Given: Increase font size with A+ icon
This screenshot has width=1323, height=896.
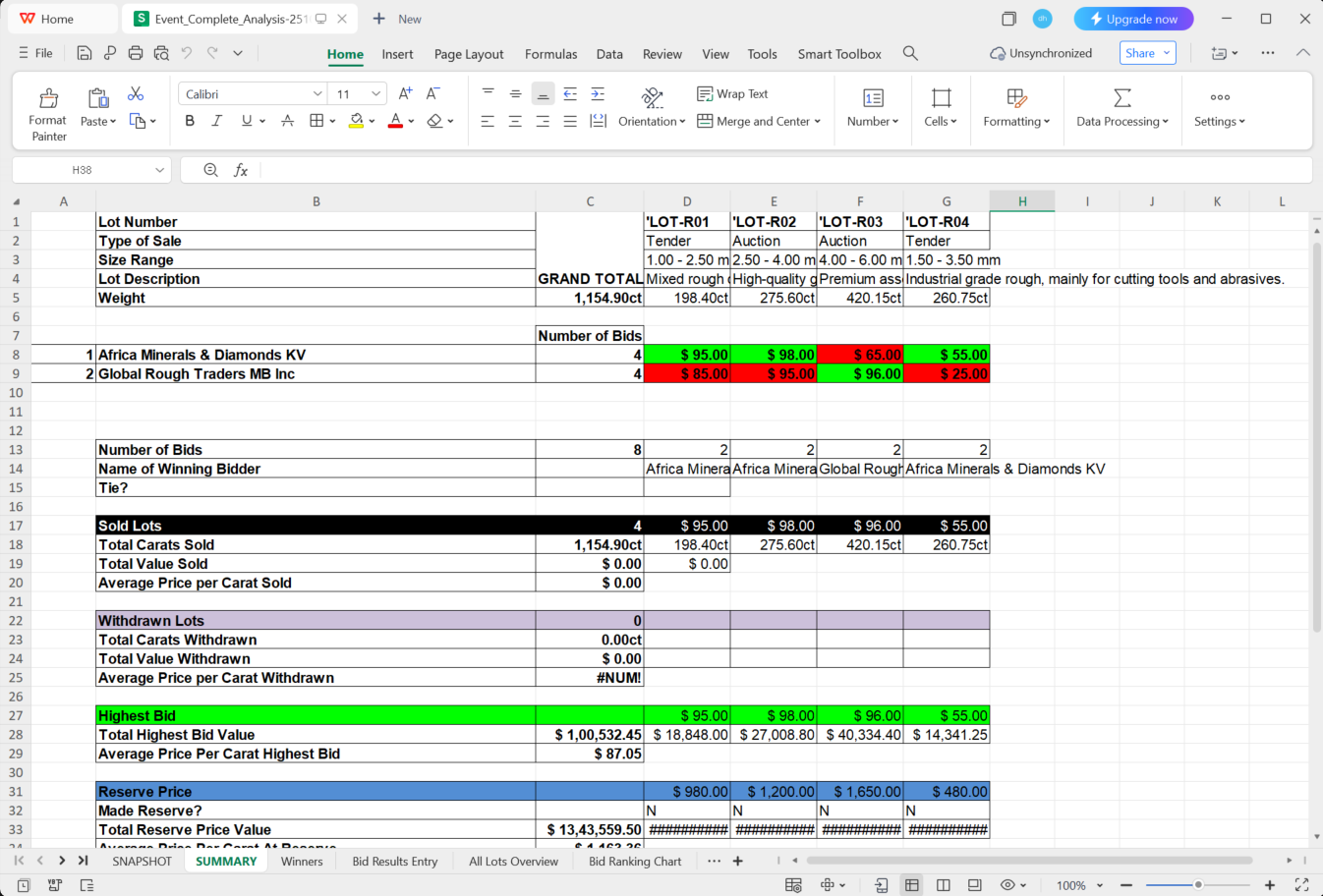Looking at the screenshot, I should (x=405, y=93).
